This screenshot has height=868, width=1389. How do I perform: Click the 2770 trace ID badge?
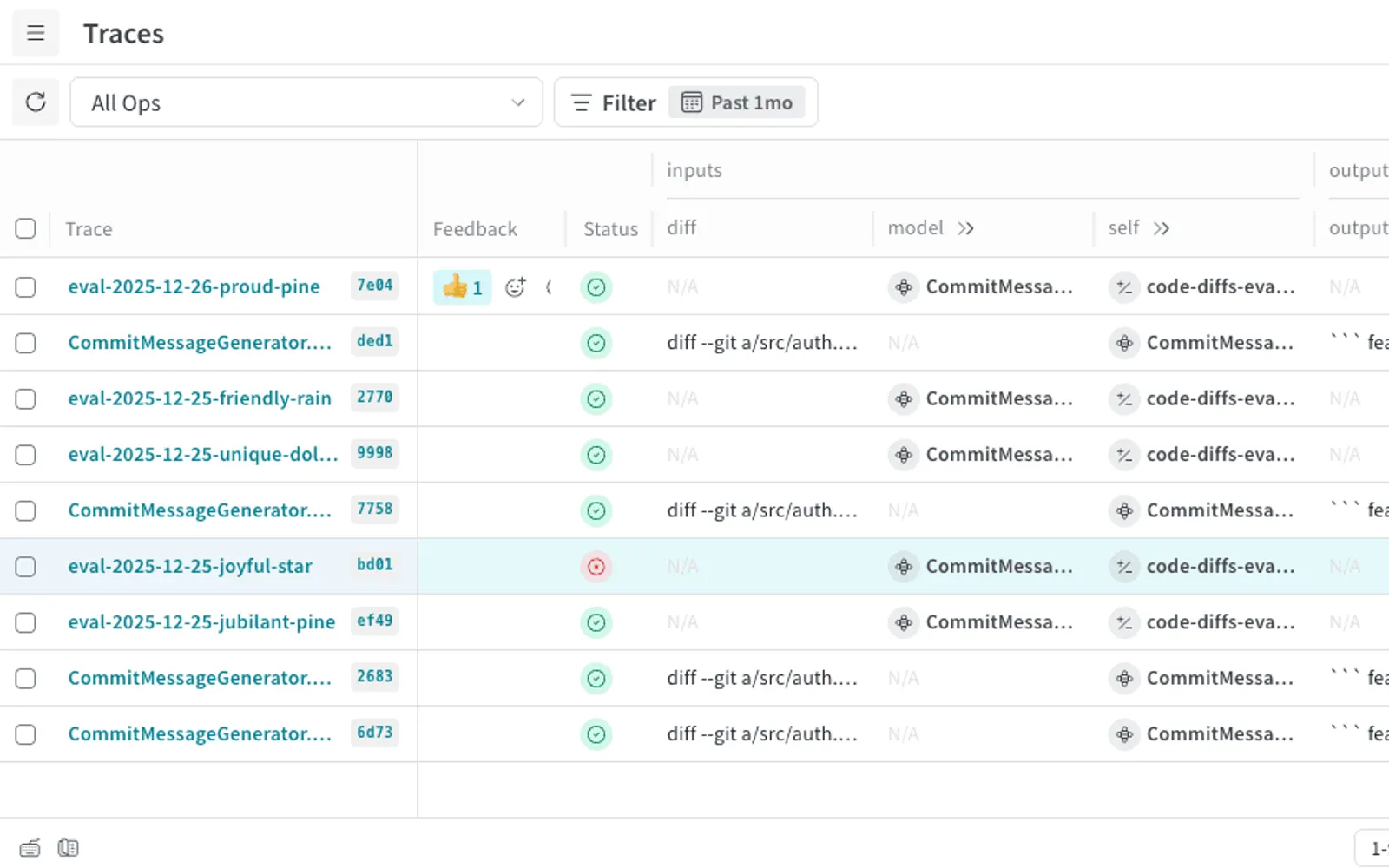[x=375, y=398]
